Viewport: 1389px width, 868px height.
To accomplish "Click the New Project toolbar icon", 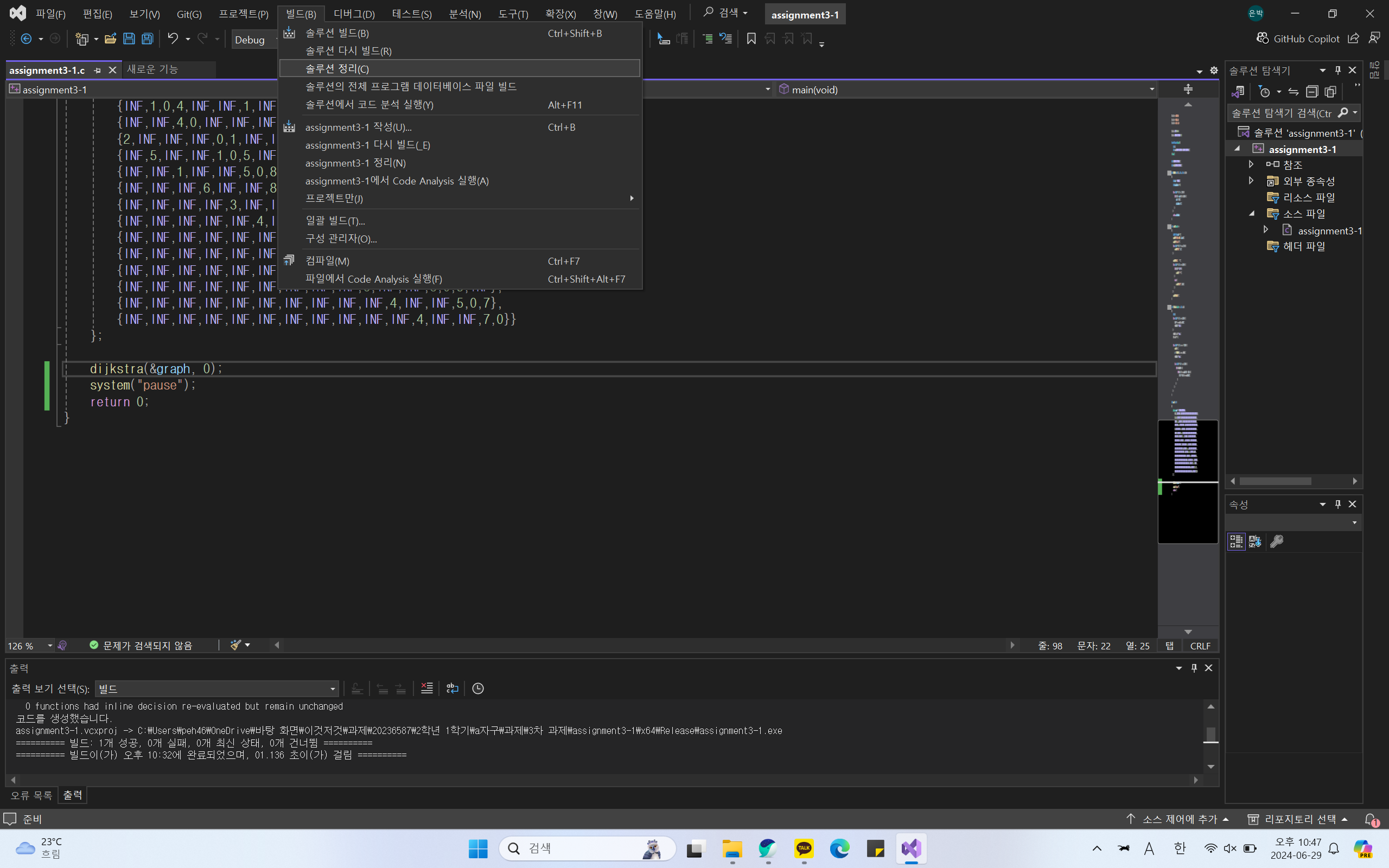I will (x=82, y=39).
